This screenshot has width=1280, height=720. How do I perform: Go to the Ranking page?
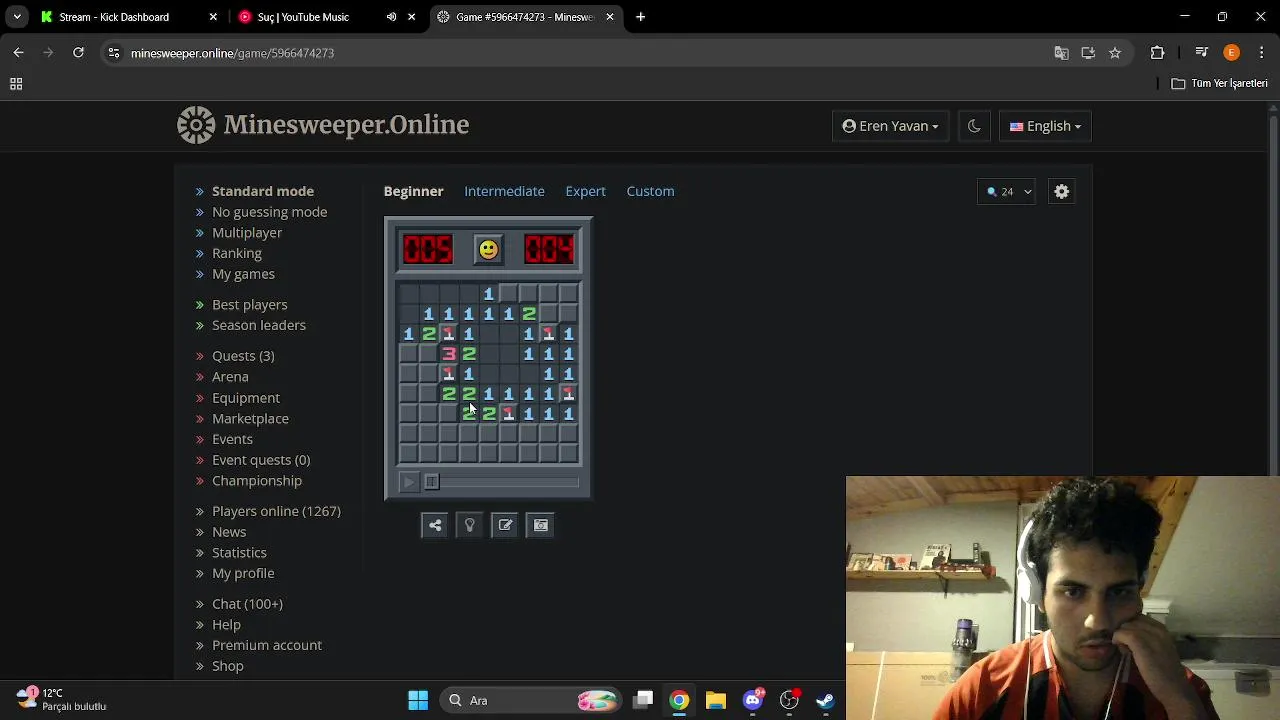(236, 253)
